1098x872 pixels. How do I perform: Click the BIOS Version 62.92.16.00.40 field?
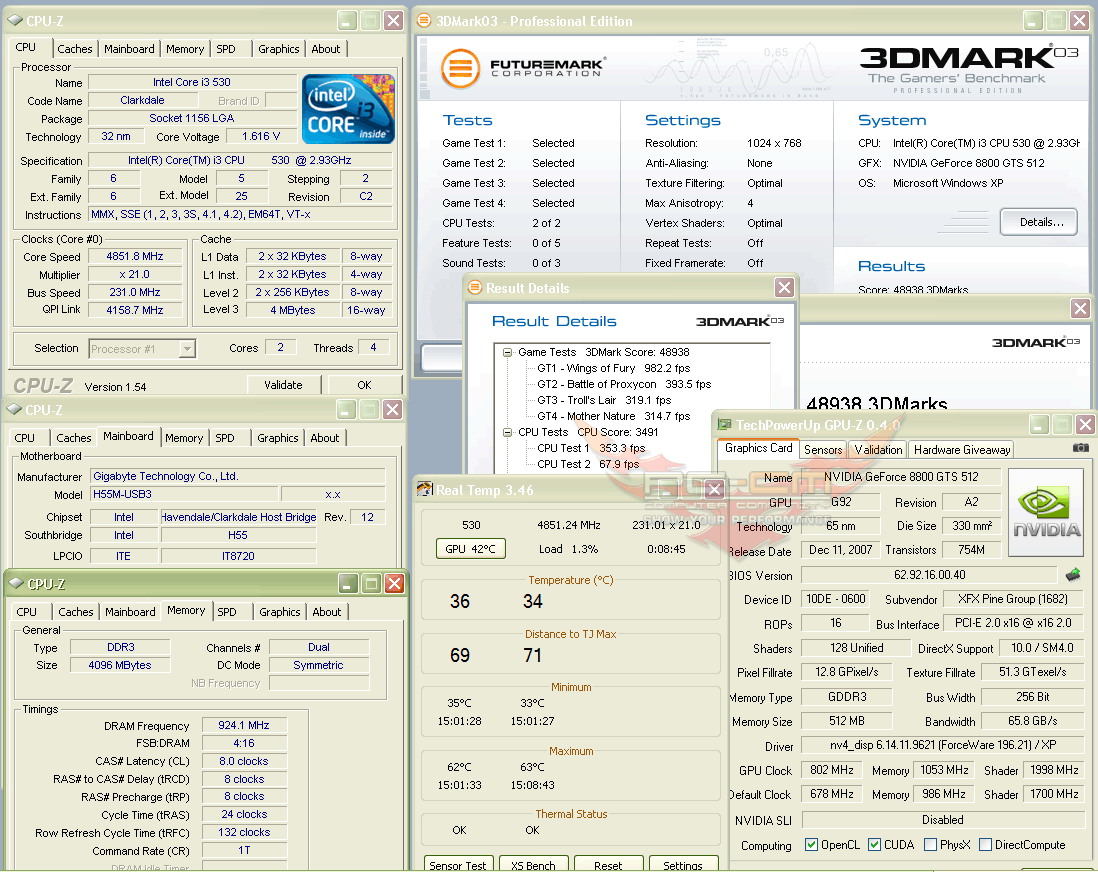[x=929, y=575]
